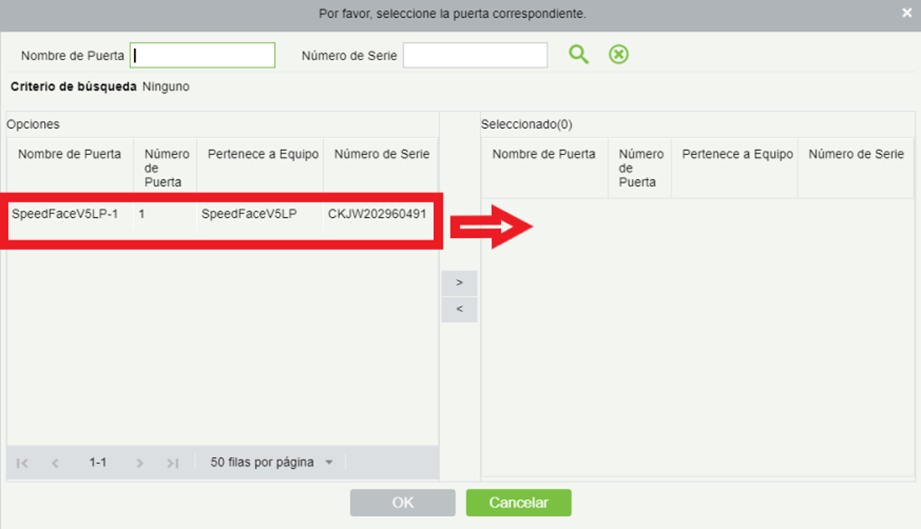The image size is (921, 529).
Task: Click the green magnifier search icon
Action: (x=579, y=55)
